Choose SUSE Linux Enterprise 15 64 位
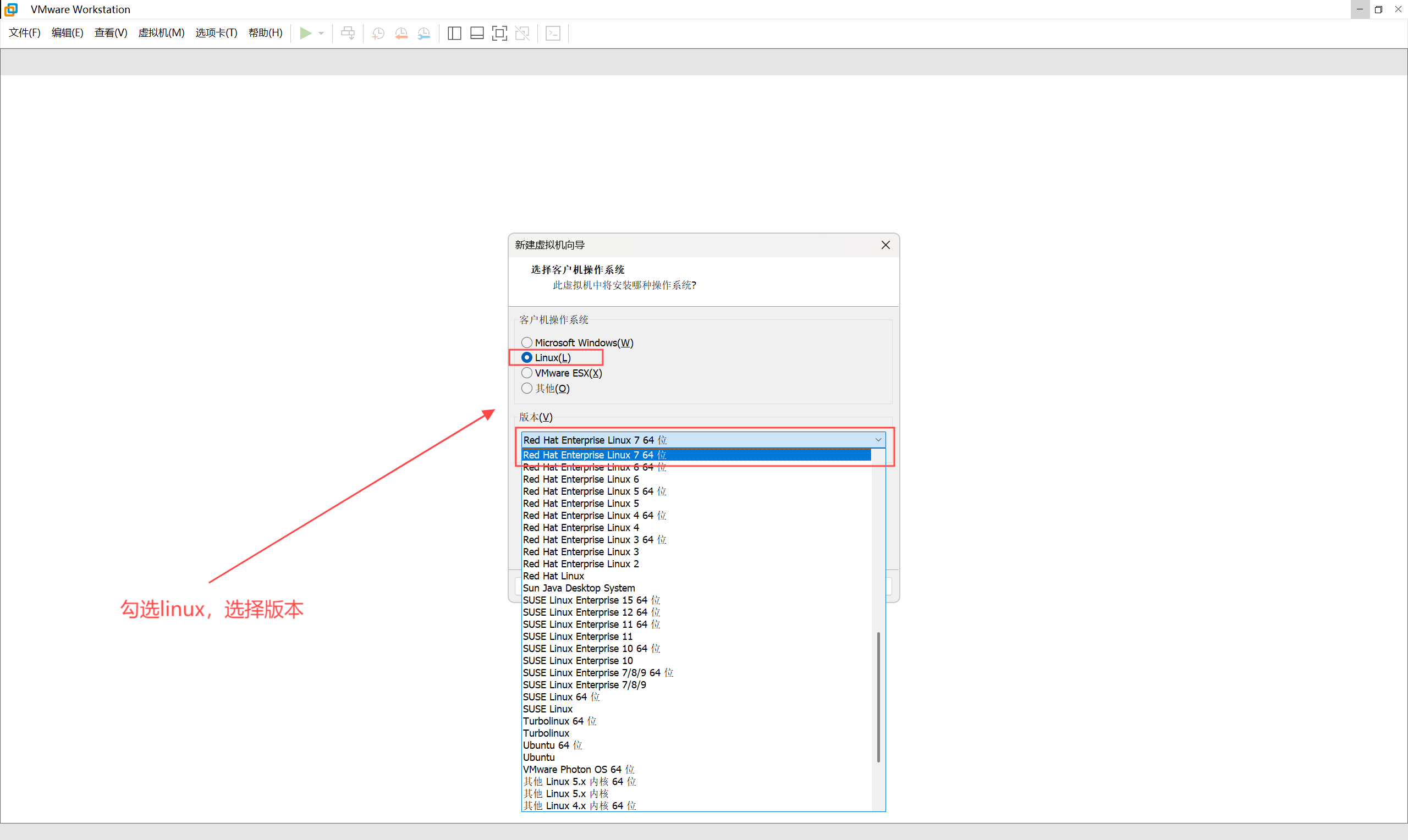Viewport: 1408px width, 840px height. (591, 600)
